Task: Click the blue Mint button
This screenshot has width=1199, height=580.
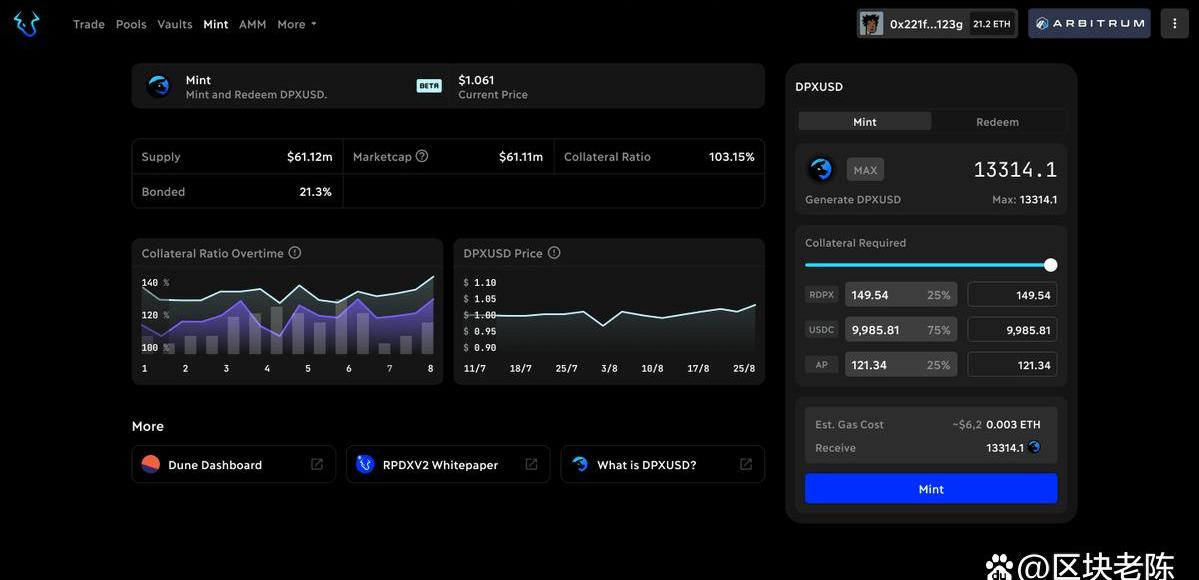Action: click(931, 489)
